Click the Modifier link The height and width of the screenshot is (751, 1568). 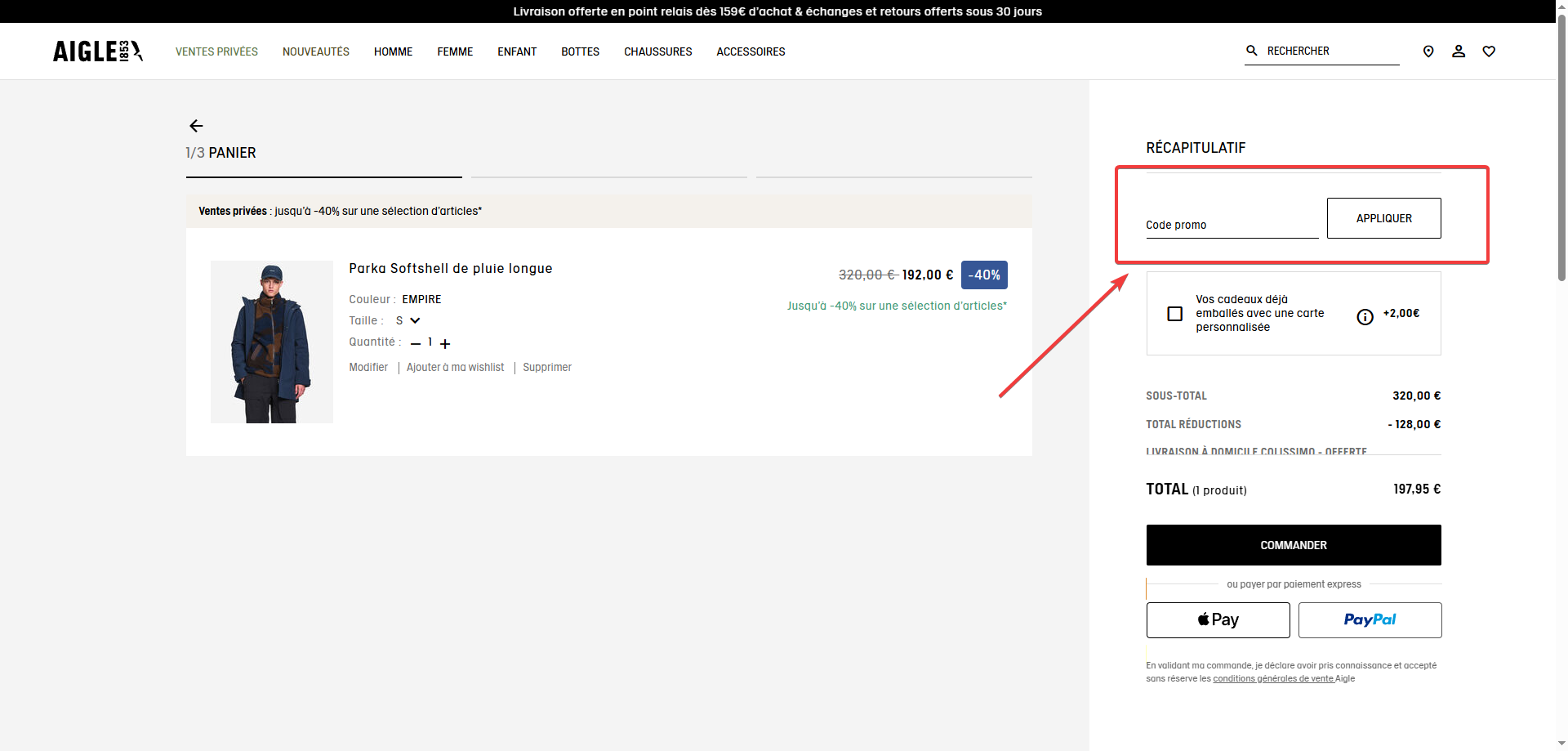point(368,368)
